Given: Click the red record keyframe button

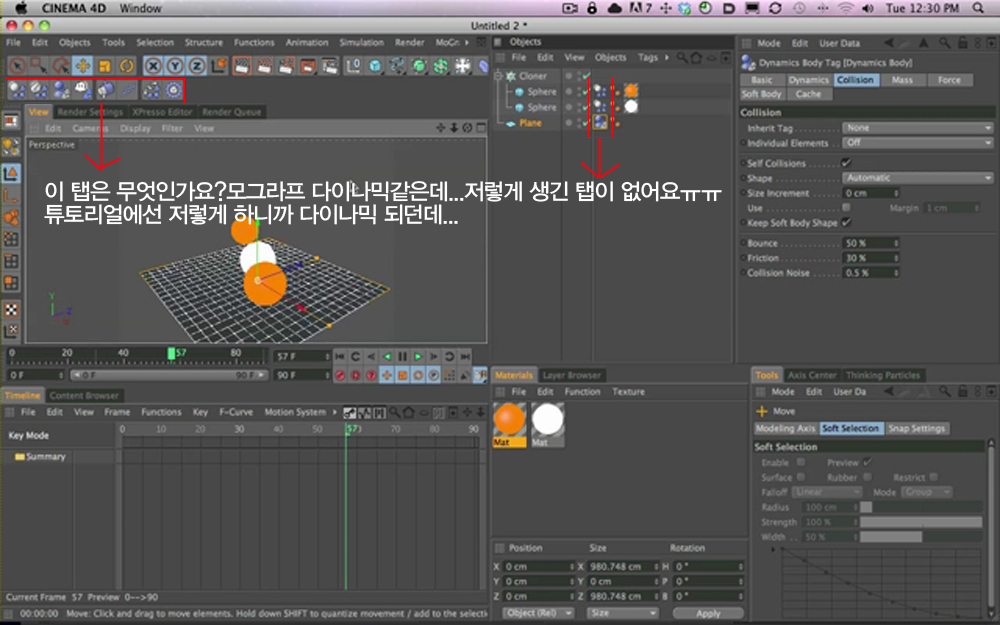Looking at the screenshot, I should tap(340, 376).
